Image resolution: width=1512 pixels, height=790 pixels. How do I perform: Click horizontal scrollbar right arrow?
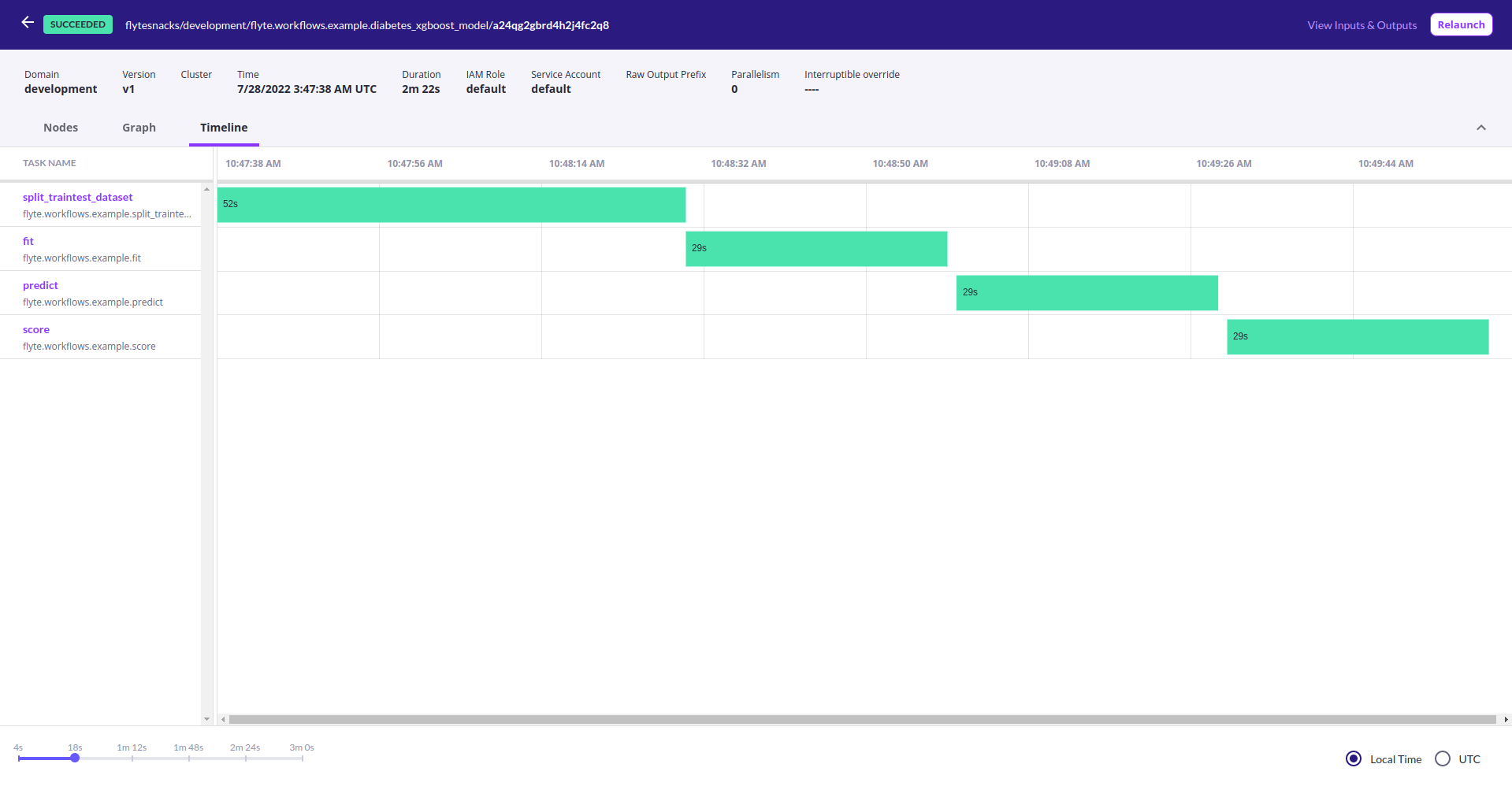1506,719
